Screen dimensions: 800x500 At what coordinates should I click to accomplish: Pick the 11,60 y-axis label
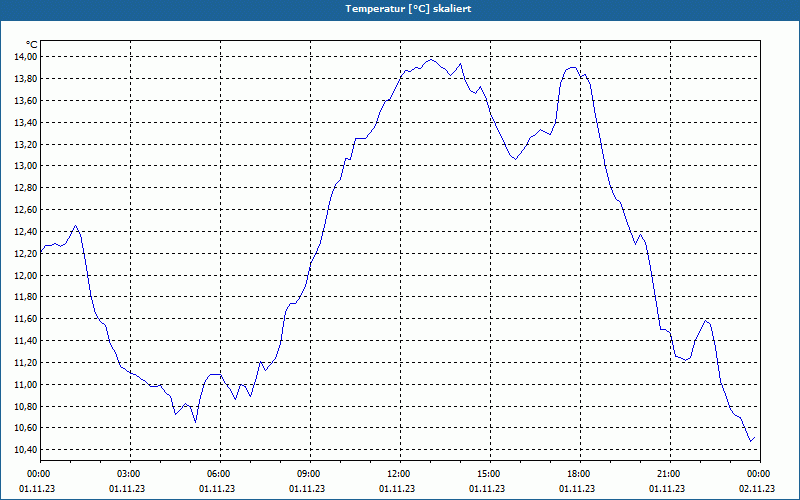click(25, 319)
